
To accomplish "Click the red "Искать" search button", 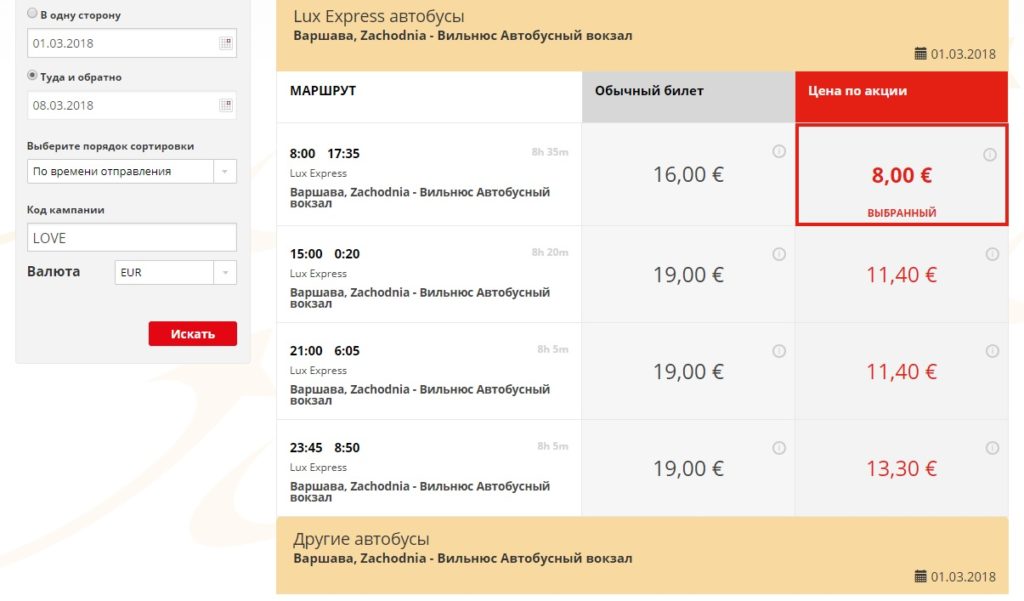I will pos(192,333).
